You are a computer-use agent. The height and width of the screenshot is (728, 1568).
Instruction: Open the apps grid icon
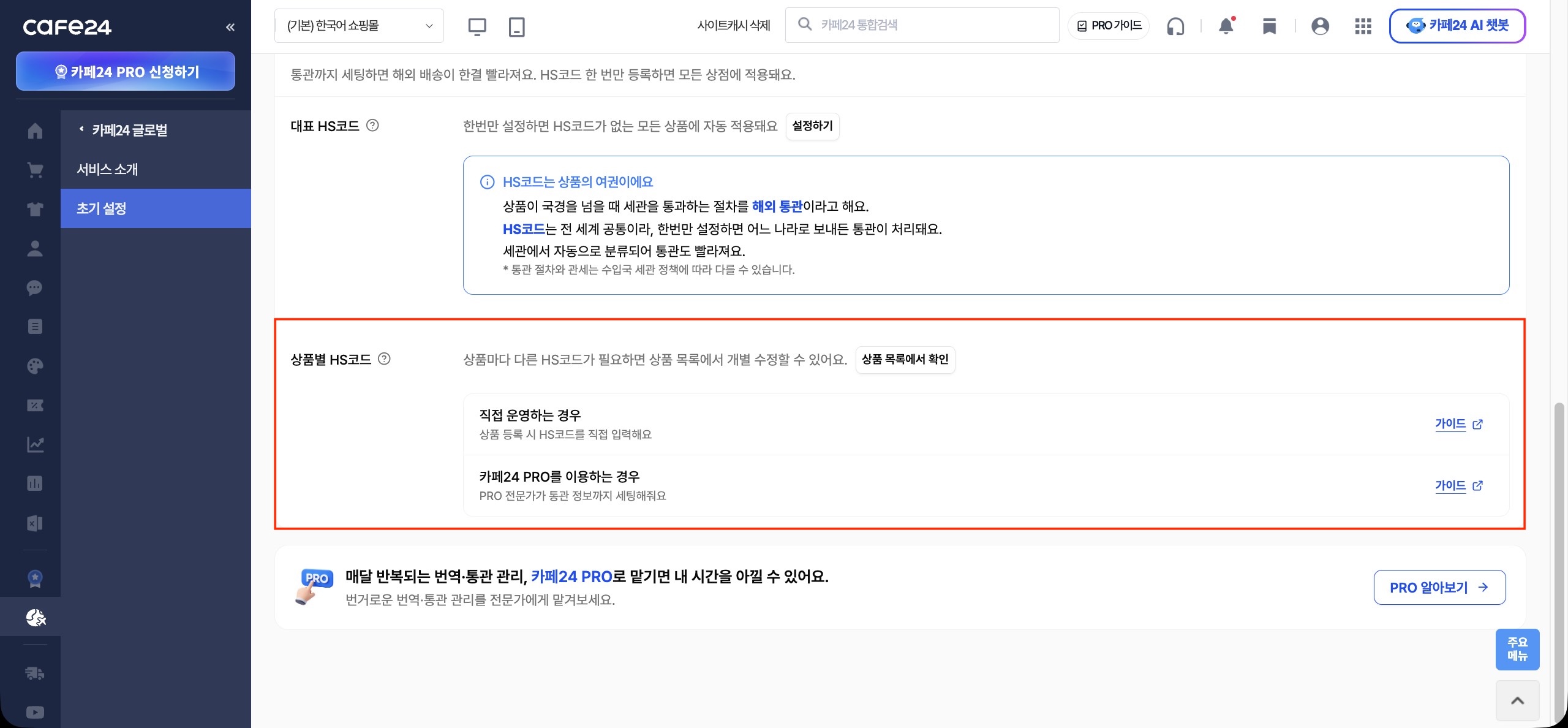pyautogui.click(x=1363, y=26)
